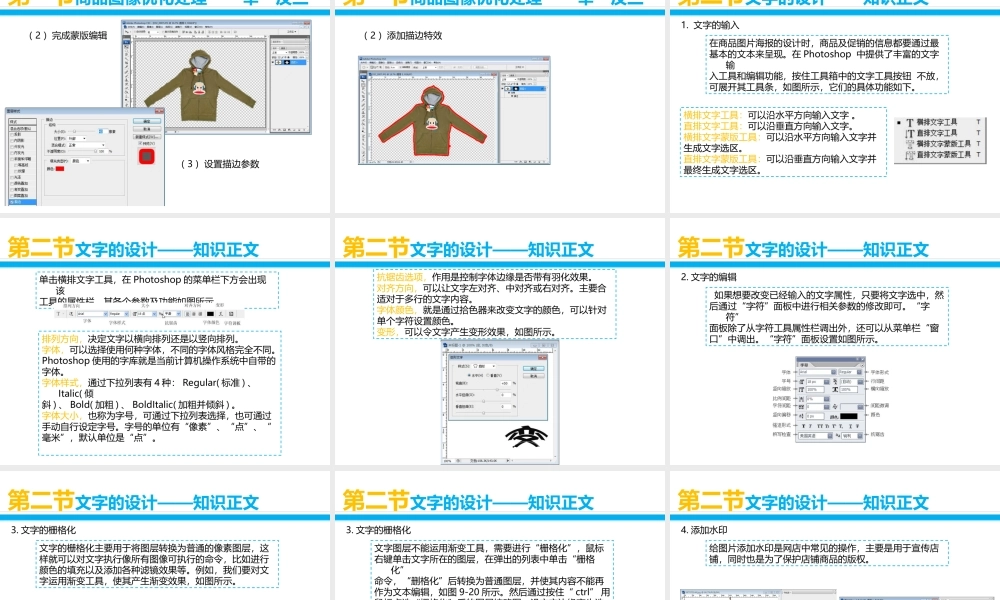Click the Faux Bold T icon in the Character panel

coord(804,426)
